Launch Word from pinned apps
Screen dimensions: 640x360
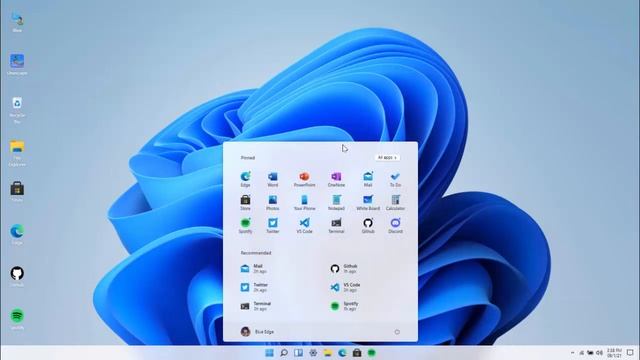[273, 179]
